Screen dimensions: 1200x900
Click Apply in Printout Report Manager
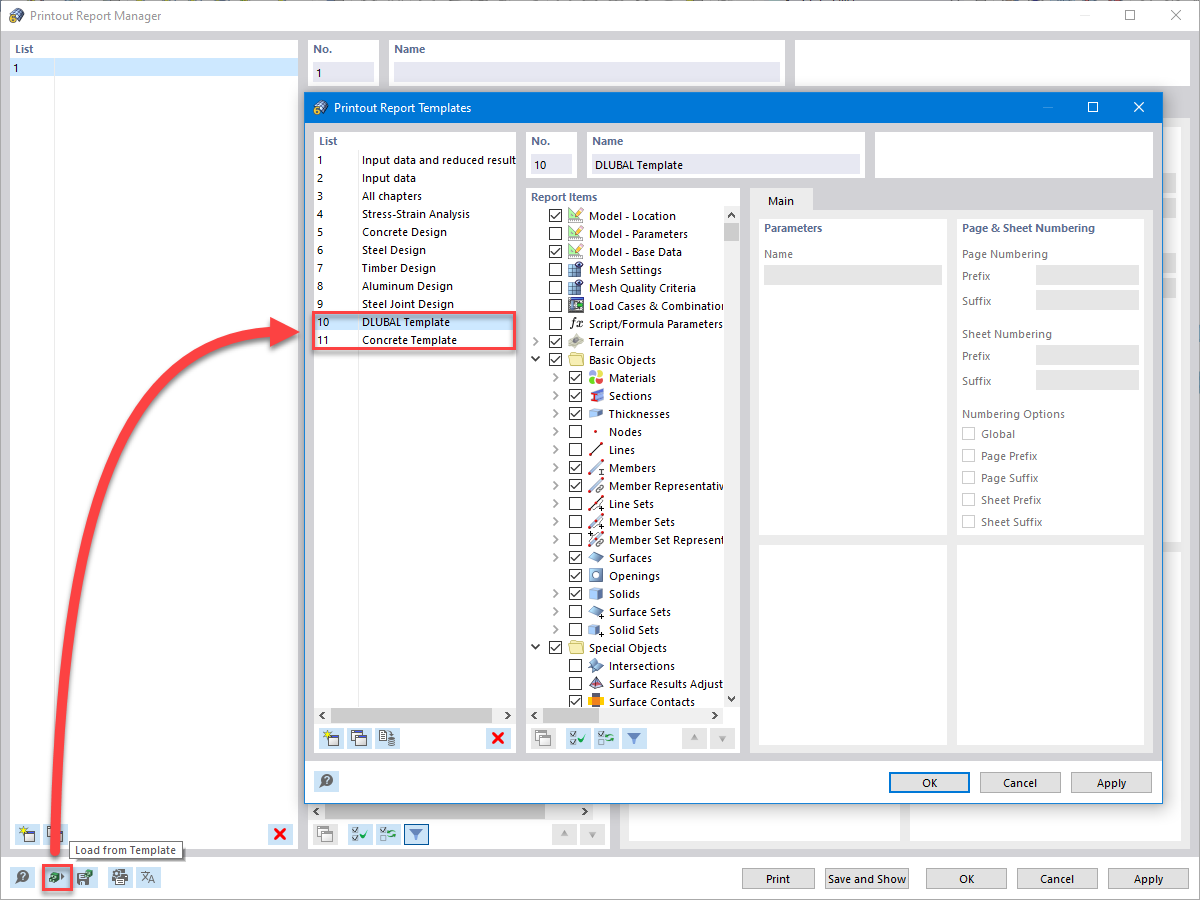click(1148, 879)
